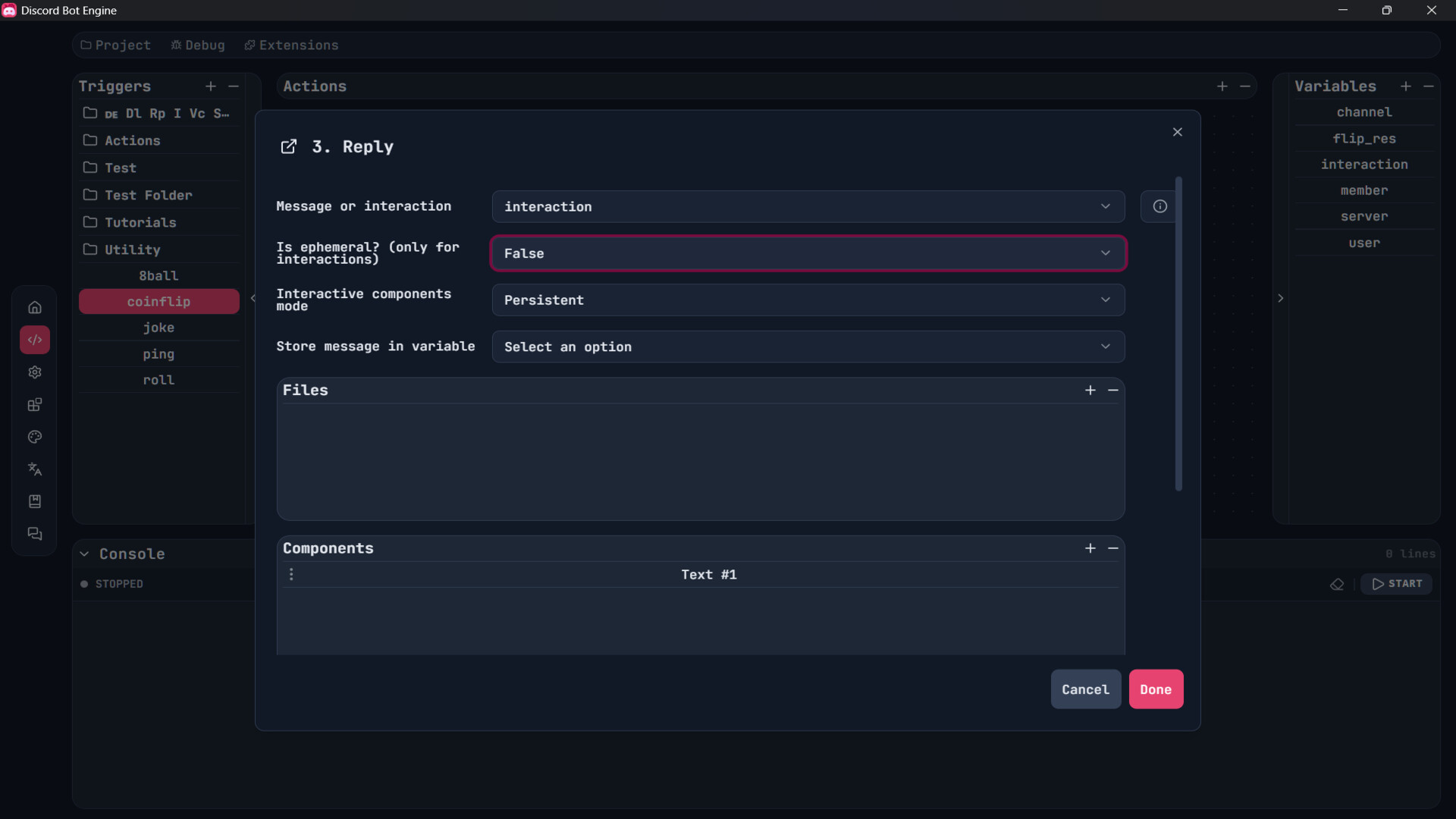
Task: Open the Extensions blocks icon in sidebar
Action: pos(35,404)
